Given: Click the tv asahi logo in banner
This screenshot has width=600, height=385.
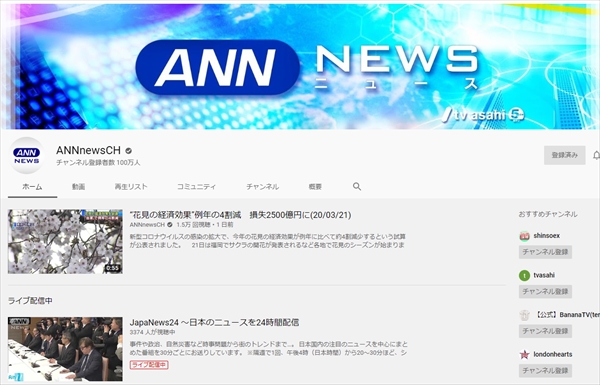Looking at the screenshot, I should (483, 115).
